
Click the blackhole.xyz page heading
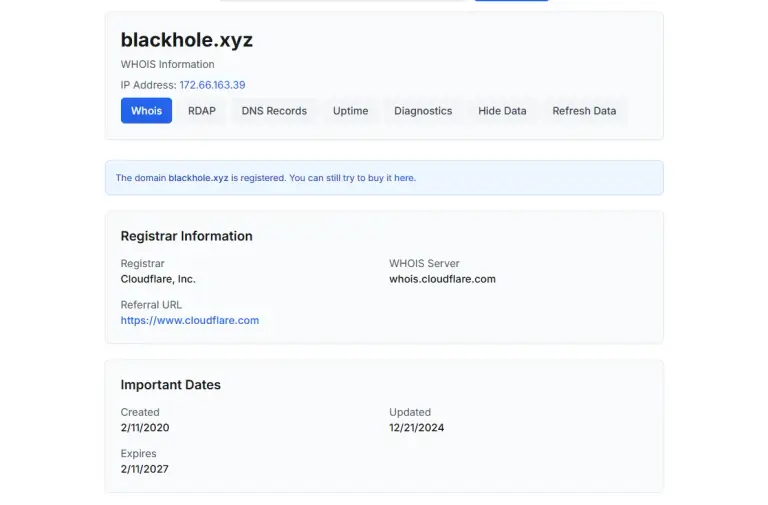coord(187,40)
